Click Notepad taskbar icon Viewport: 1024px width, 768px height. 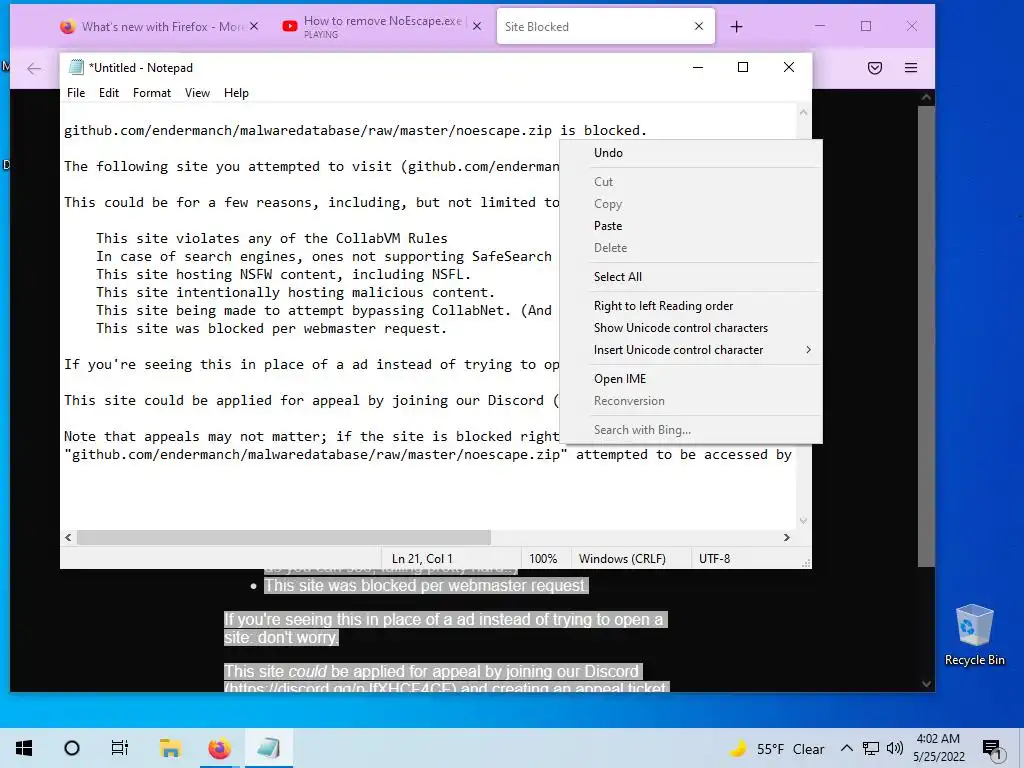coord(268,748)
